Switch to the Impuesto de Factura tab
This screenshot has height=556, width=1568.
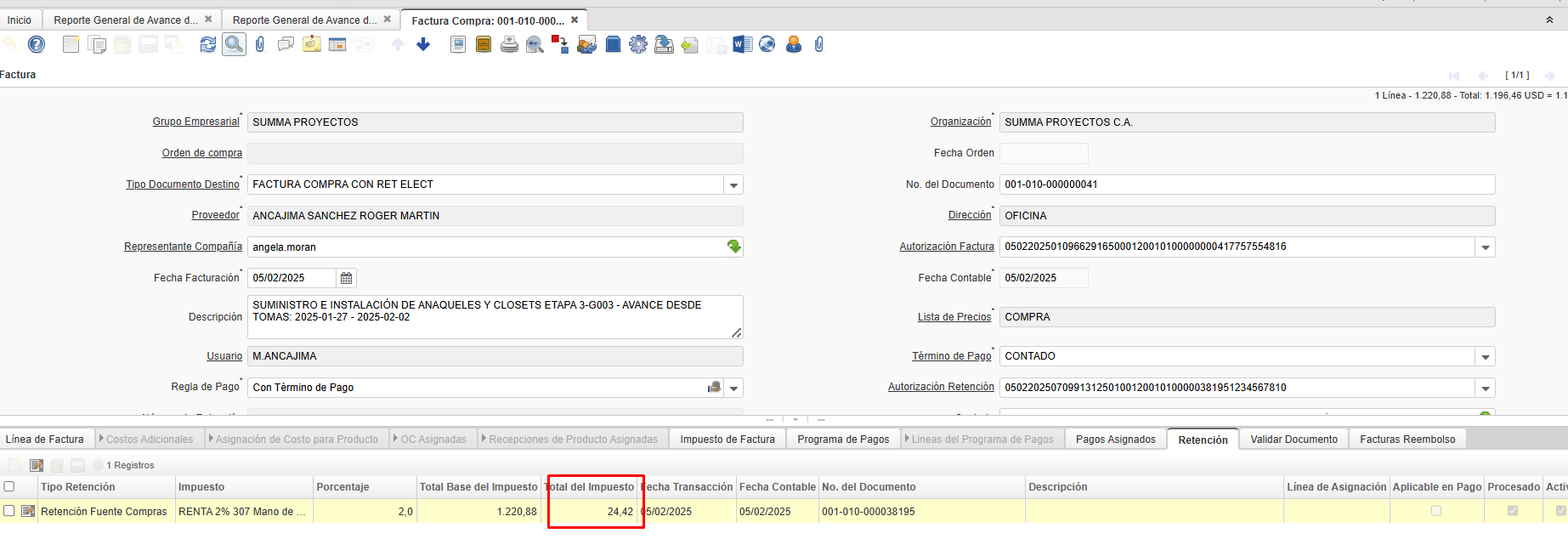coord(727,440)
